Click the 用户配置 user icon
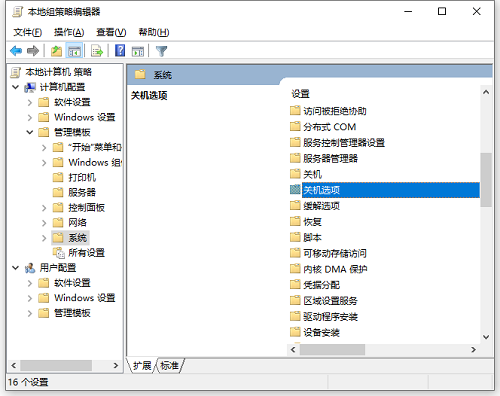The height and width of the screenshot is (396, 500). [x=30, y=268]
